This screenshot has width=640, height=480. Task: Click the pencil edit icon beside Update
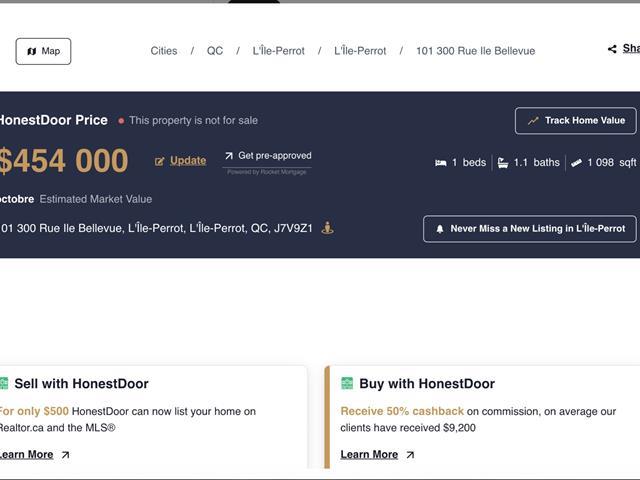tap(160, 161)
